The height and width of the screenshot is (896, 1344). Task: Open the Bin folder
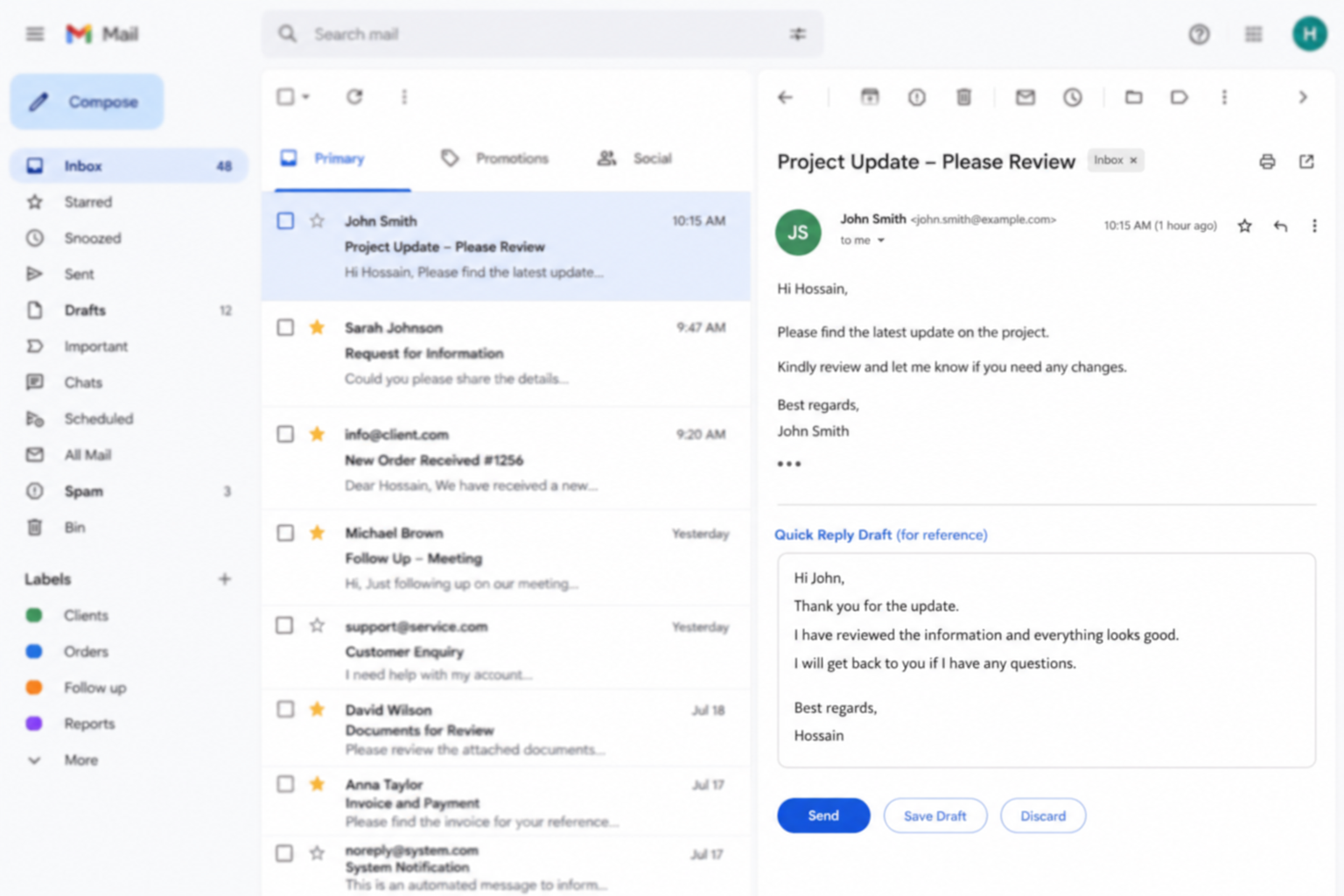129,528
